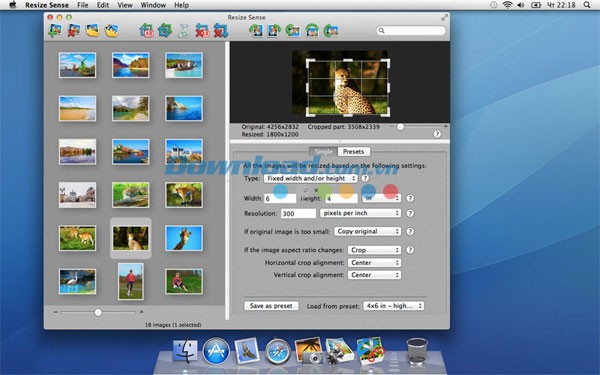Open the Horizontal crop alignment dropdown
Screen dimensions: 600x375
tap(374, 263)
